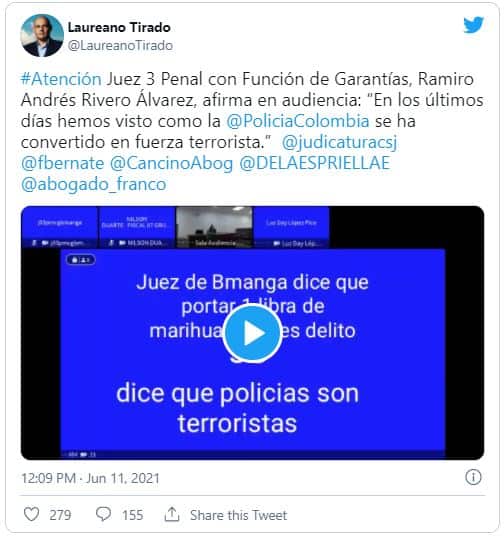Image resolution: width=504 pixels, height=538 pixels.
Task: Visit the @DELAESPRIELLAE profile
Action: coord(315,163)
